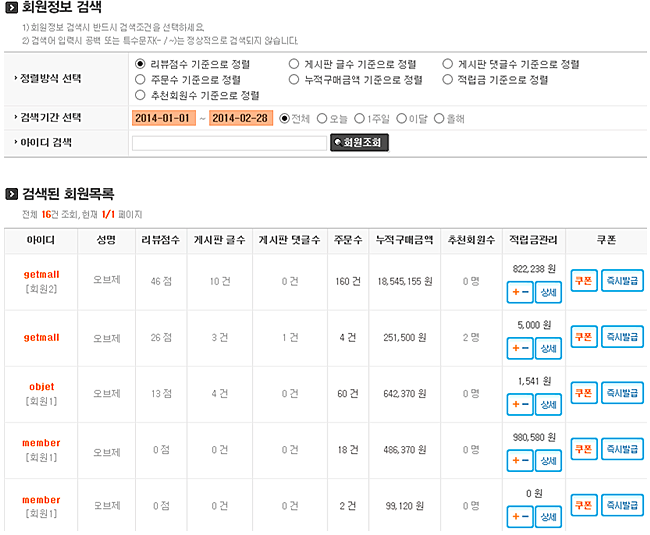The height and width of the screenshot is (535, 650).
Task: Select 적립금 기준으로 정렬 sort option
Action: pos(447,79)
